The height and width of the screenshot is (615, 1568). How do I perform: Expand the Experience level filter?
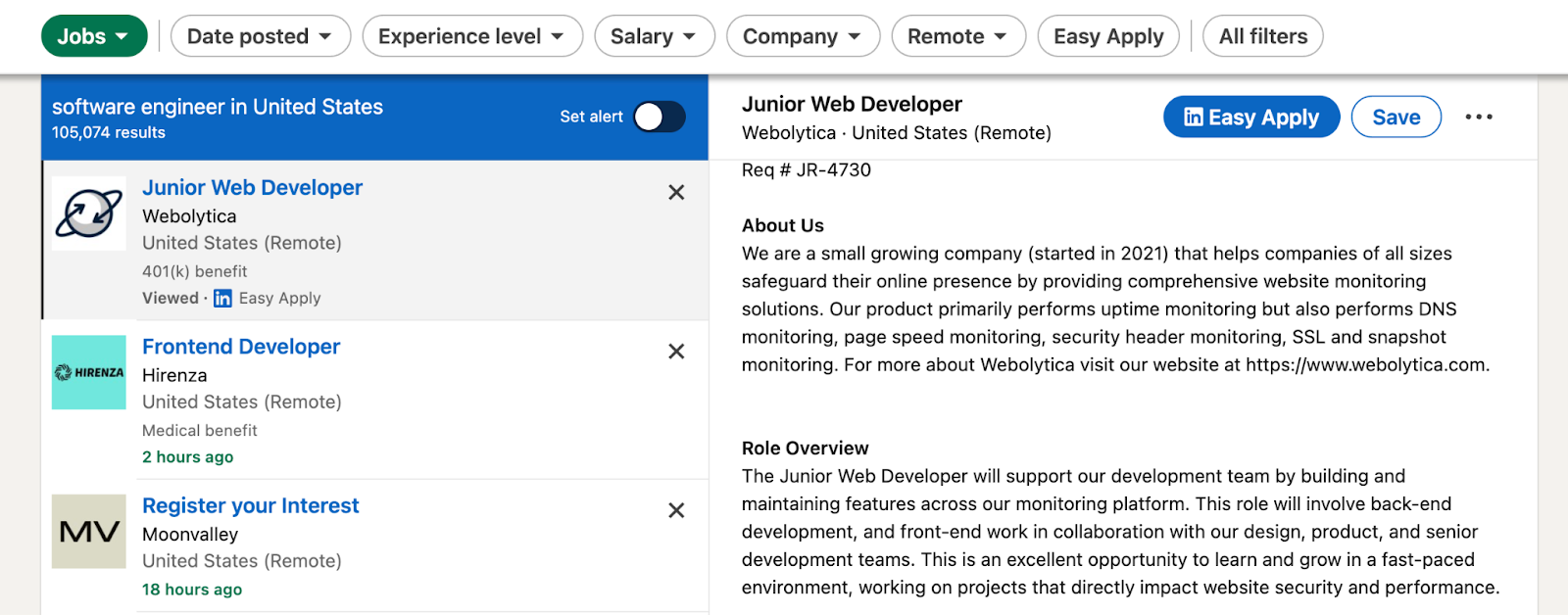472,36
